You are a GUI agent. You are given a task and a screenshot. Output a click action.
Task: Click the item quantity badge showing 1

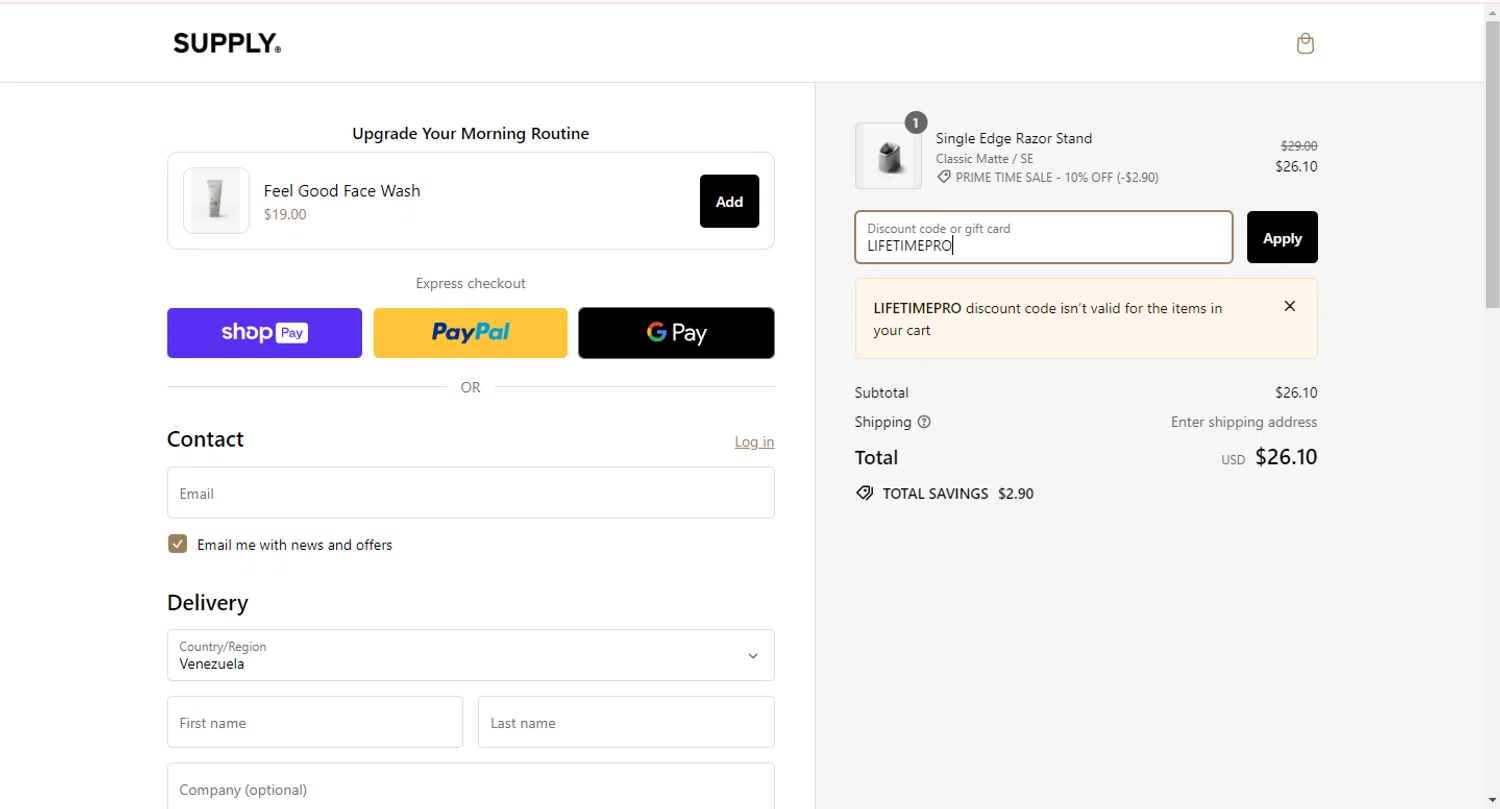click(916, 122)
